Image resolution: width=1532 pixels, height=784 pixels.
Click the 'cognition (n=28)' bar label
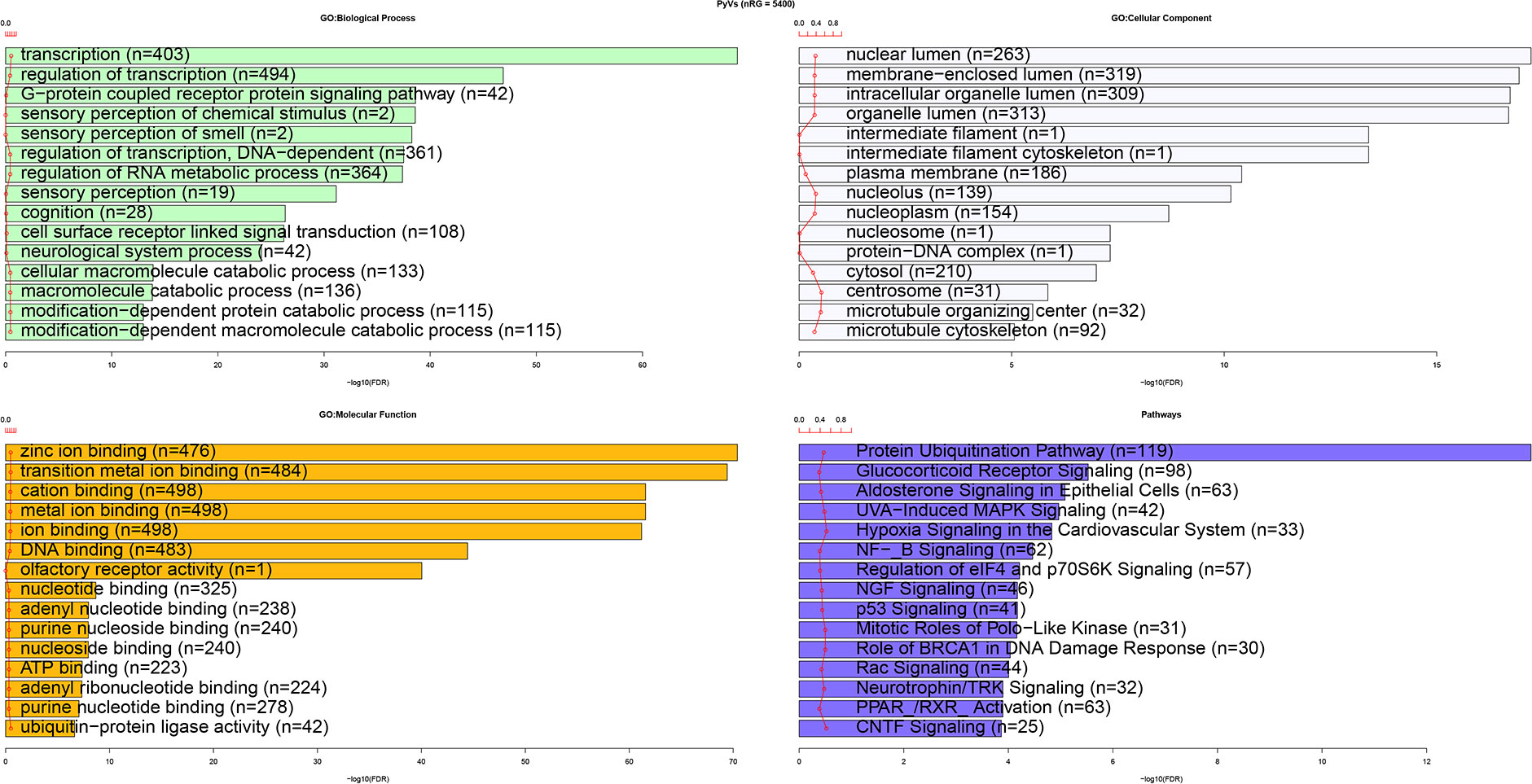[x=86, y=212]
